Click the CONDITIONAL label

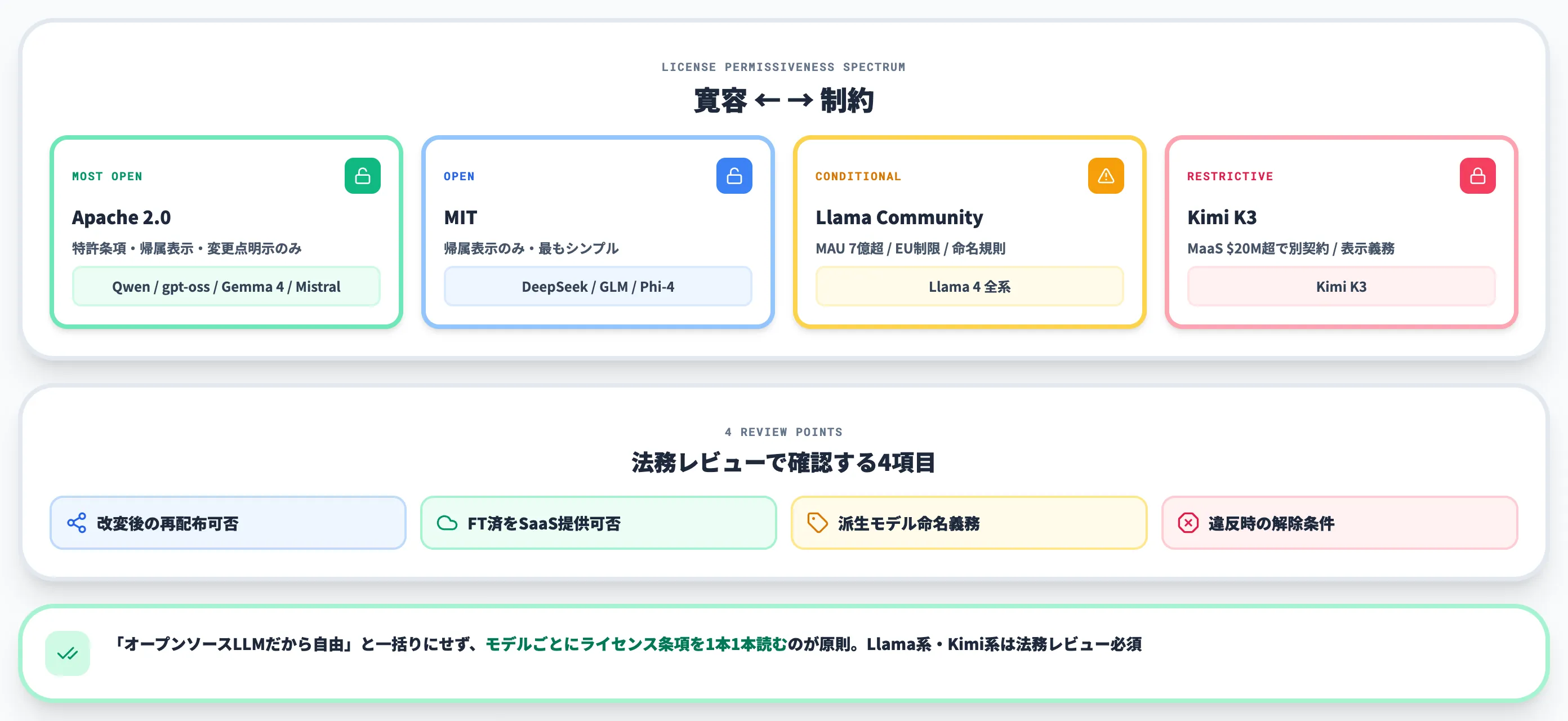point(858,177)
